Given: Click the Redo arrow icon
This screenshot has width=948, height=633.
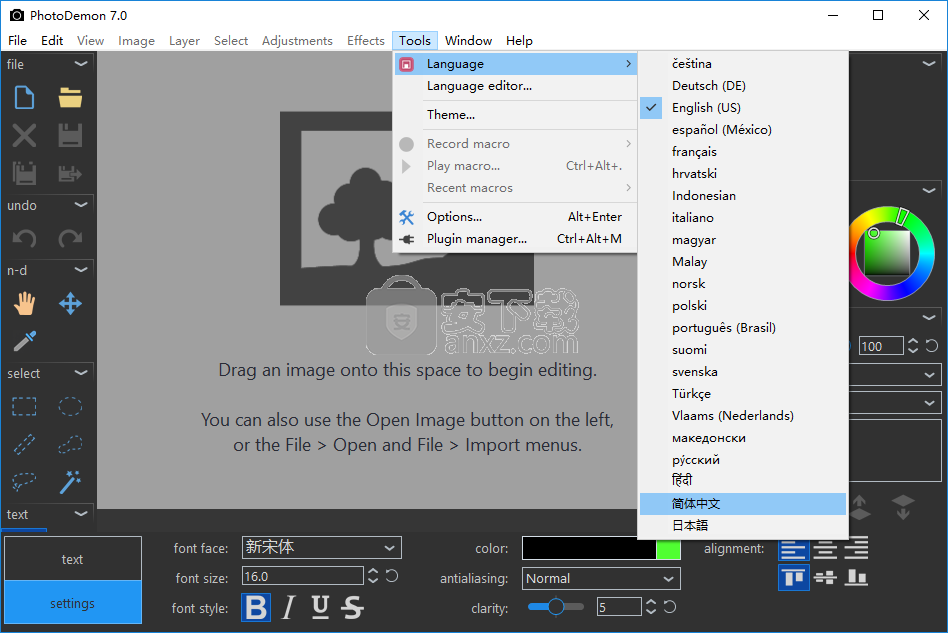Looking at the screenshot, I should pyautogui.click(x=70, y=238).
